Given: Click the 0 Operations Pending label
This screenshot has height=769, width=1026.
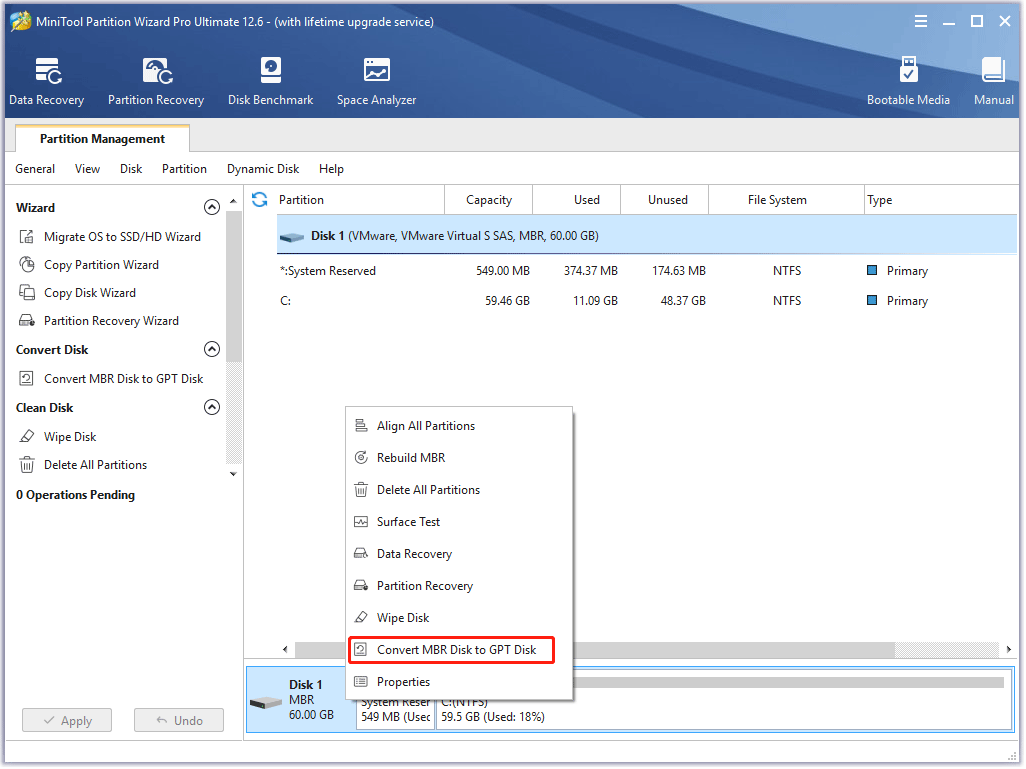Looking at the screenshot, I should point(76,495).
